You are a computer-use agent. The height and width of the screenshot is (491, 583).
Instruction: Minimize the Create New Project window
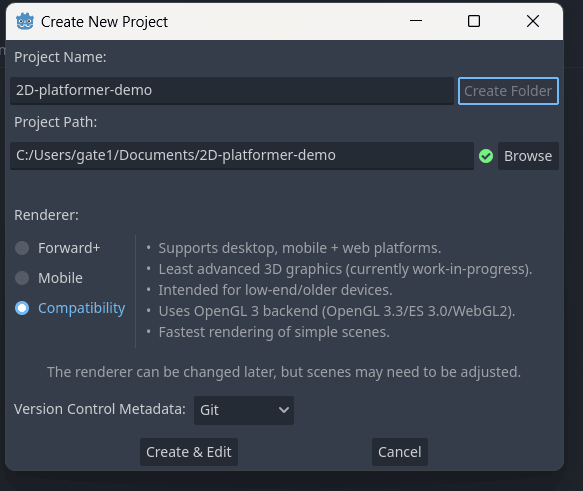click(416, 21)
